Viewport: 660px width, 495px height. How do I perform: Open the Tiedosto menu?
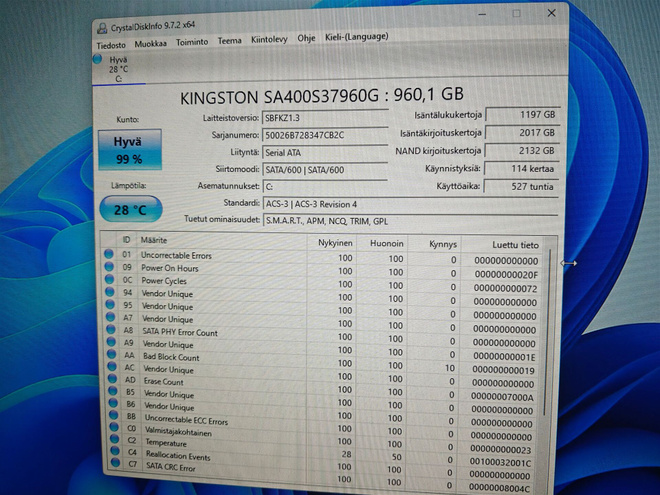coord(111,45)
